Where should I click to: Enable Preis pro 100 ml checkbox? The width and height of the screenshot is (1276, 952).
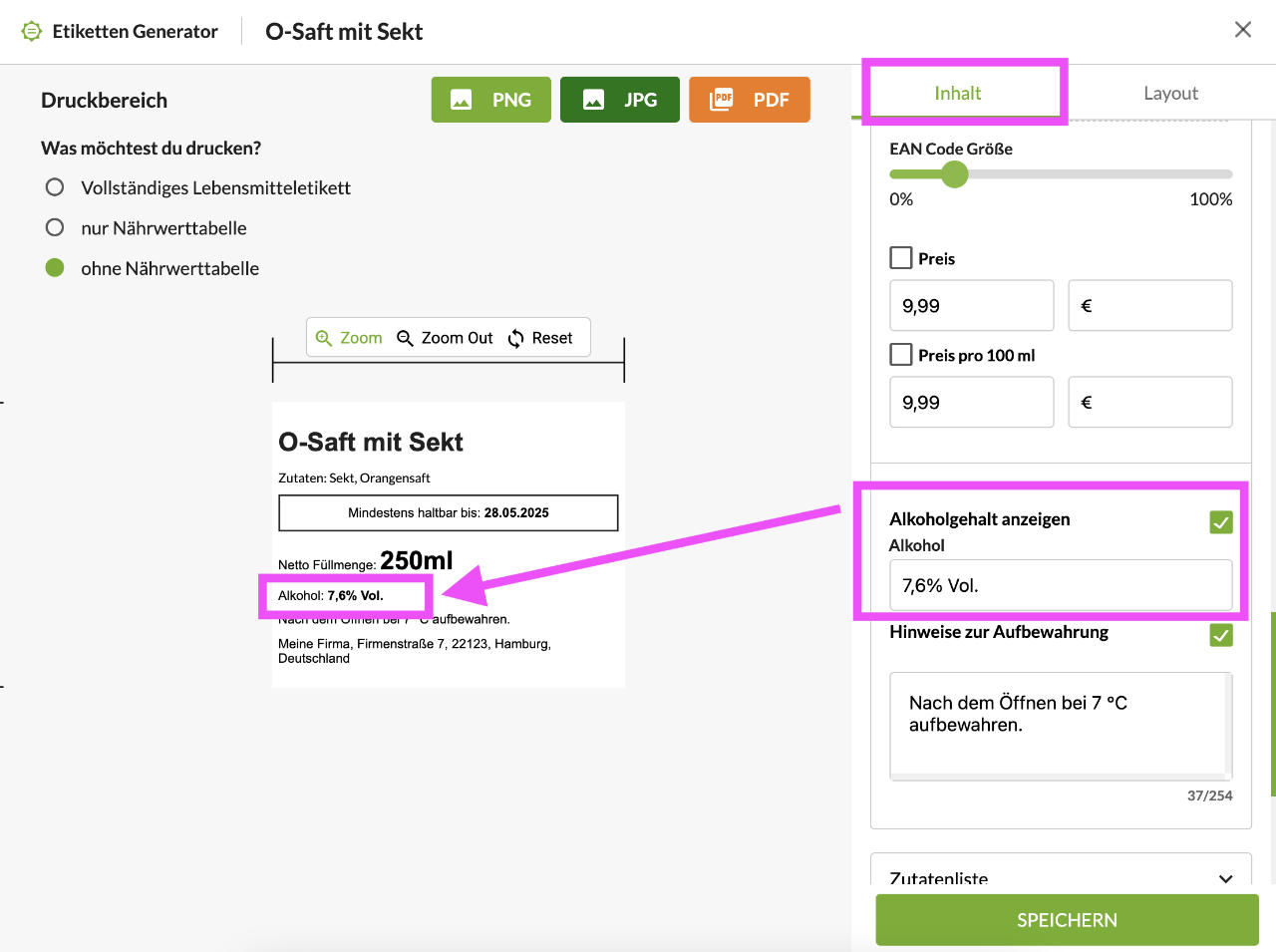point(901,355)
